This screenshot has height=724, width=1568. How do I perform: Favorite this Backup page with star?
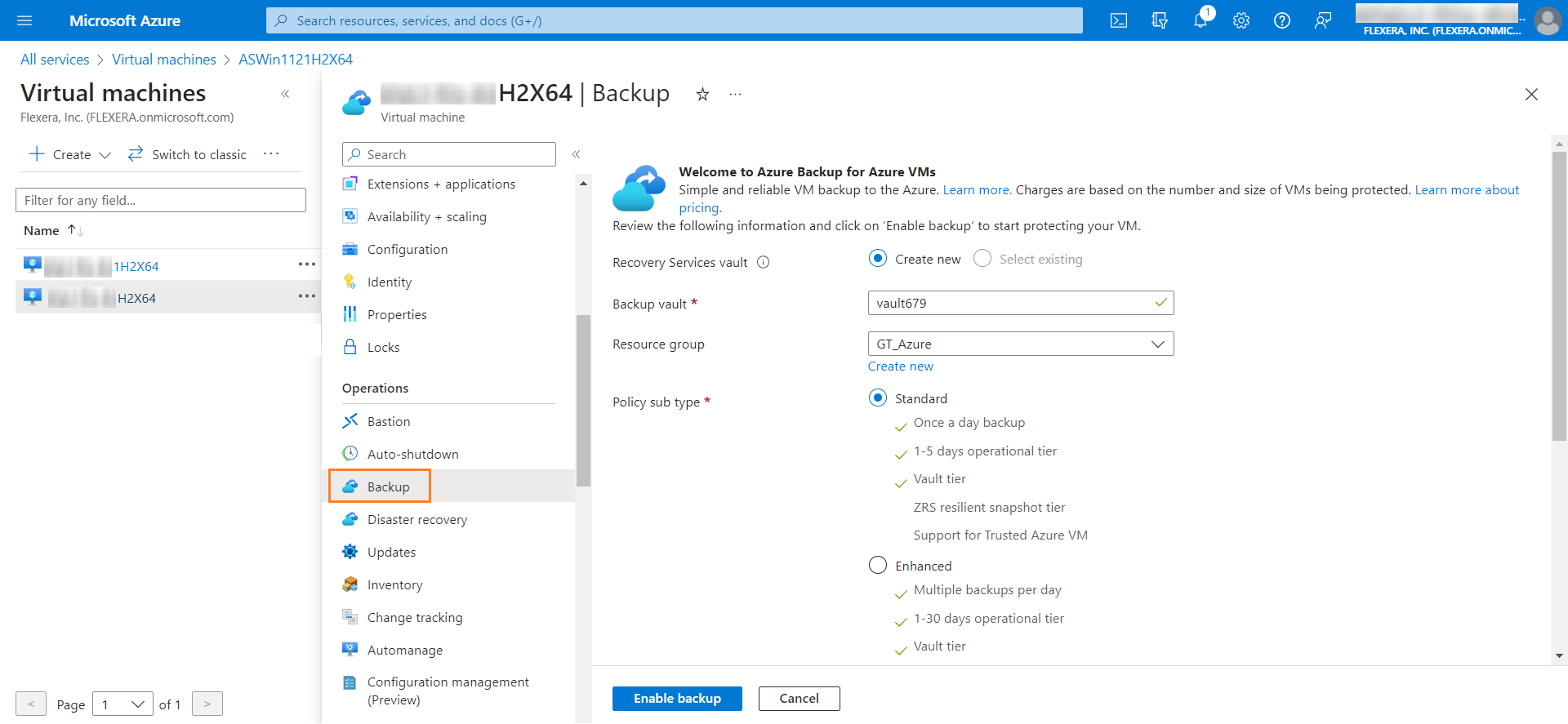point(702,95)
